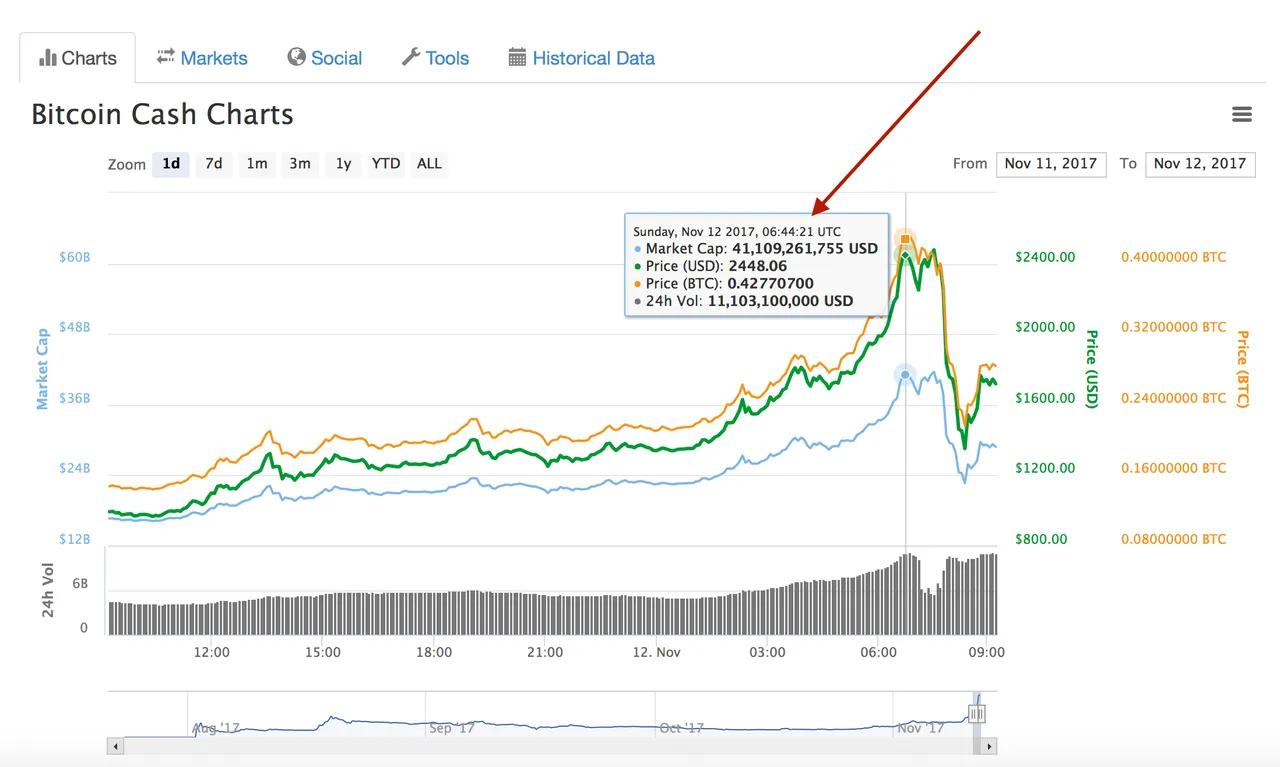Set zoom to 1m
The height and width of the screenshot is (767, 1280).
(x=257, y=164)
